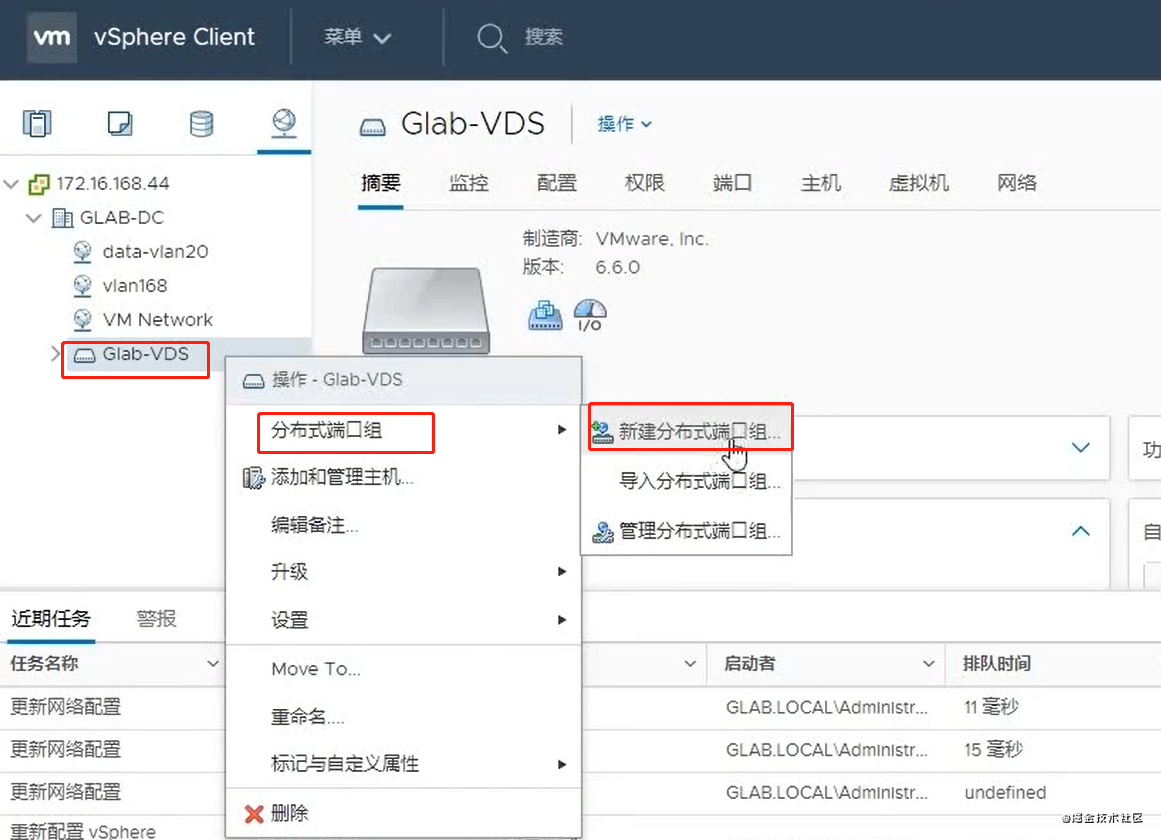Image resolution: width=1161 pixels, height=840 pixels.
Task: Click the switch icon beside Glab-VDS in tree
Action: (x=84, y=356)
